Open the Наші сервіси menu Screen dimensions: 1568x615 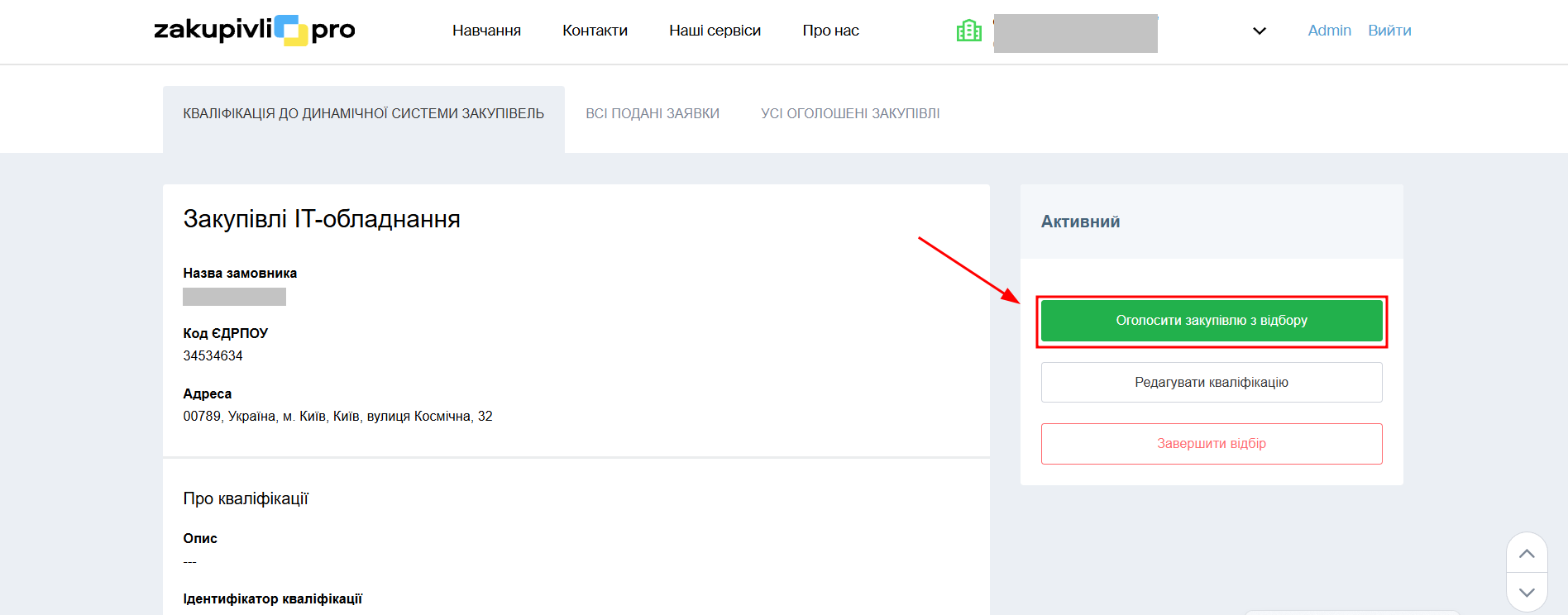pyautogui.click(x=715, y=31)
